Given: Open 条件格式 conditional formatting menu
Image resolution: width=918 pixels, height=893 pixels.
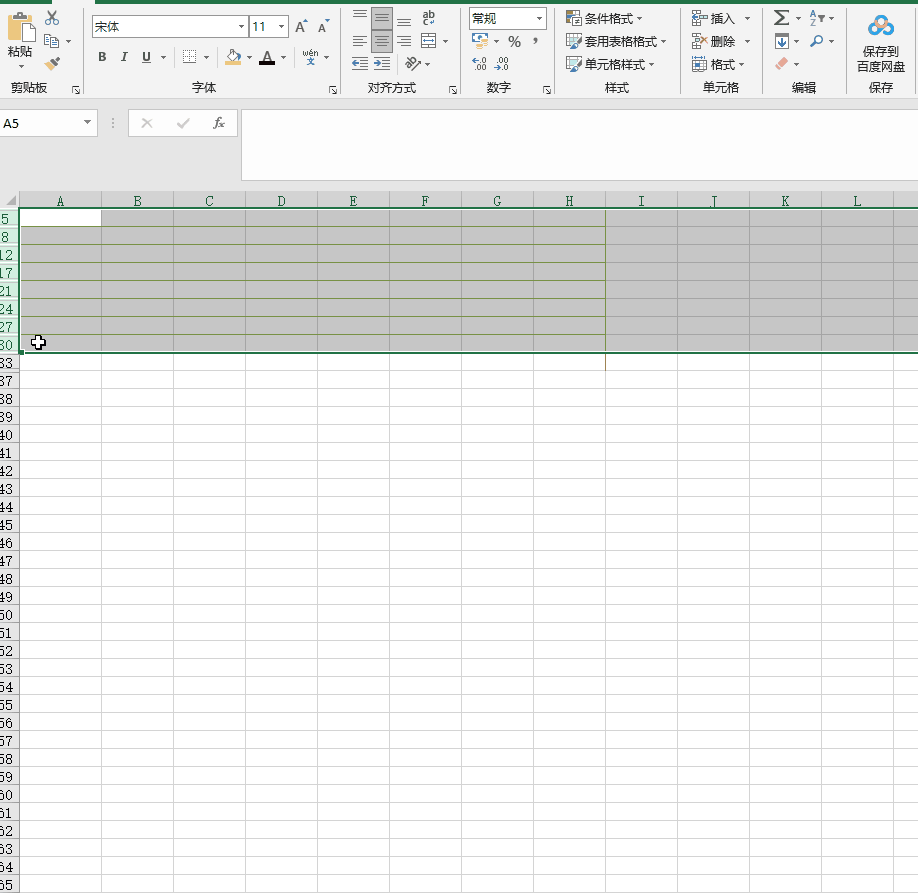Looking at the screenshot, I should pos(604,18).
